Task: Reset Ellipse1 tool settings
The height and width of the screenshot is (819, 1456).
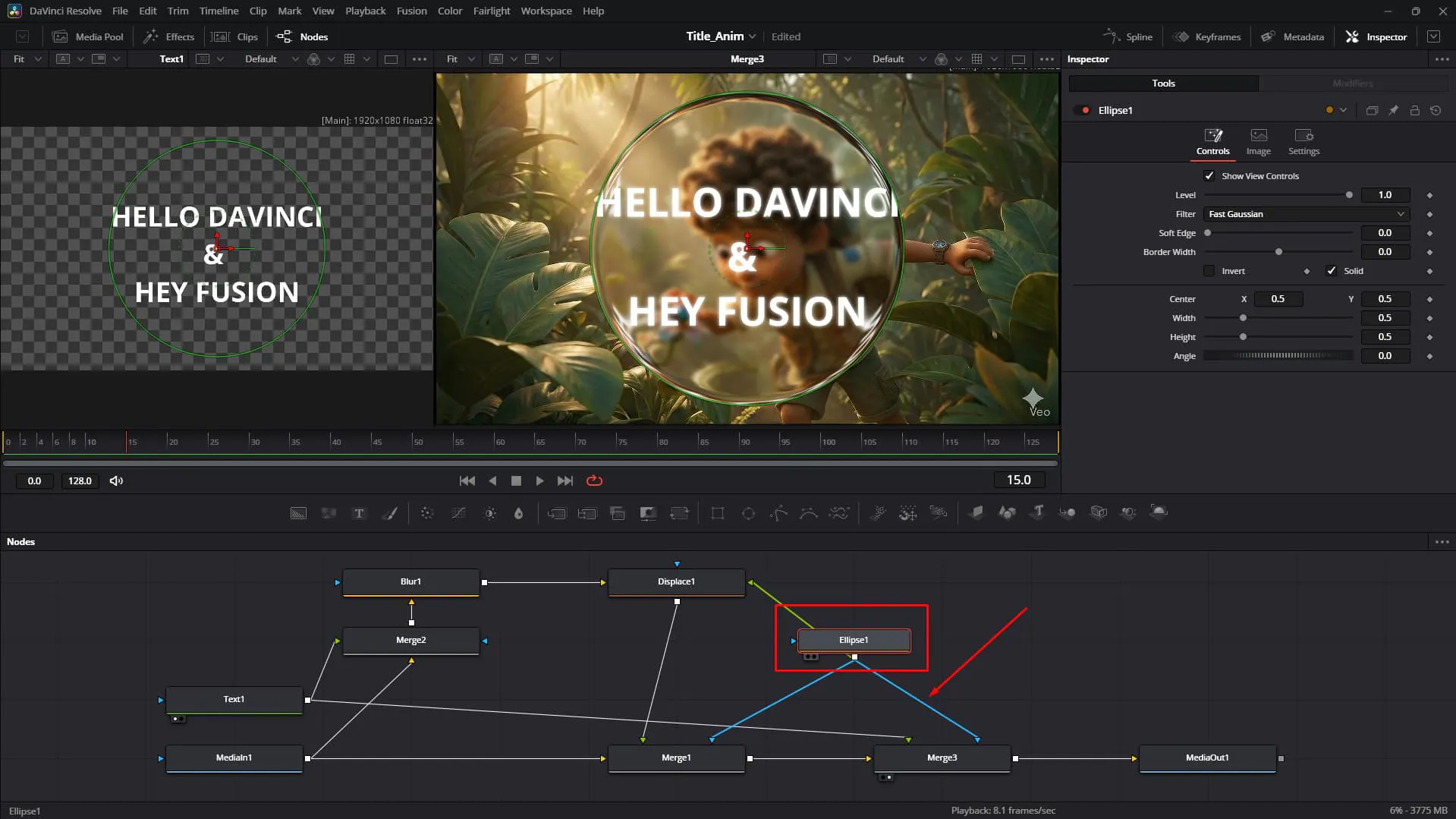Action: (1436, 110)
